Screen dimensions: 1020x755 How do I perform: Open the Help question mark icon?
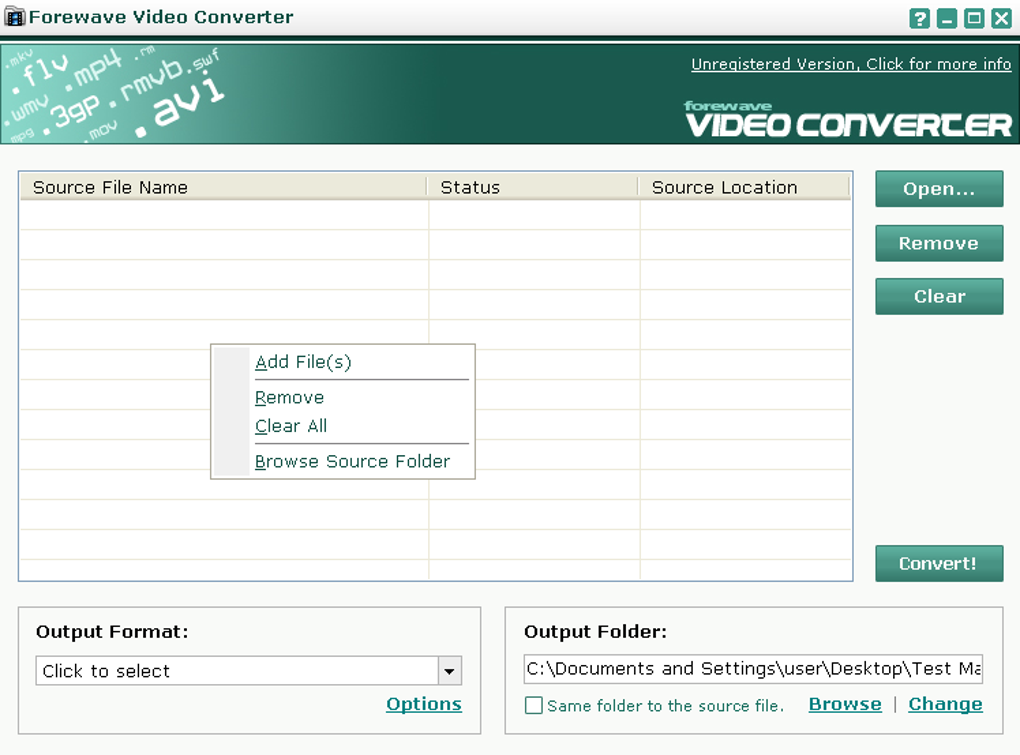point(919,18)
